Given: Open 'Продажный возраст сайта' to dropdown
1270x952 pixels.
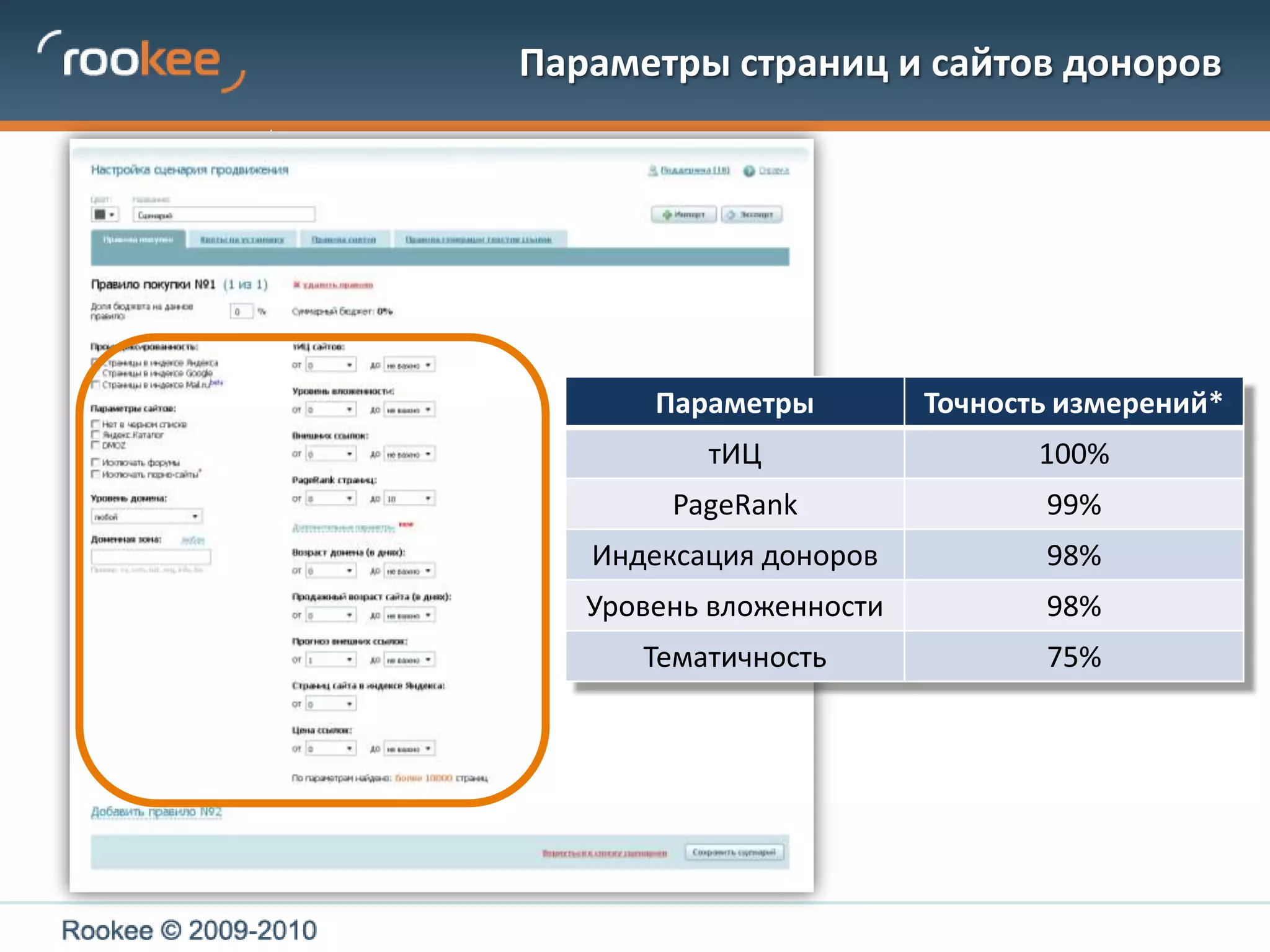Looking at the screenshot, I should point(409,615).
